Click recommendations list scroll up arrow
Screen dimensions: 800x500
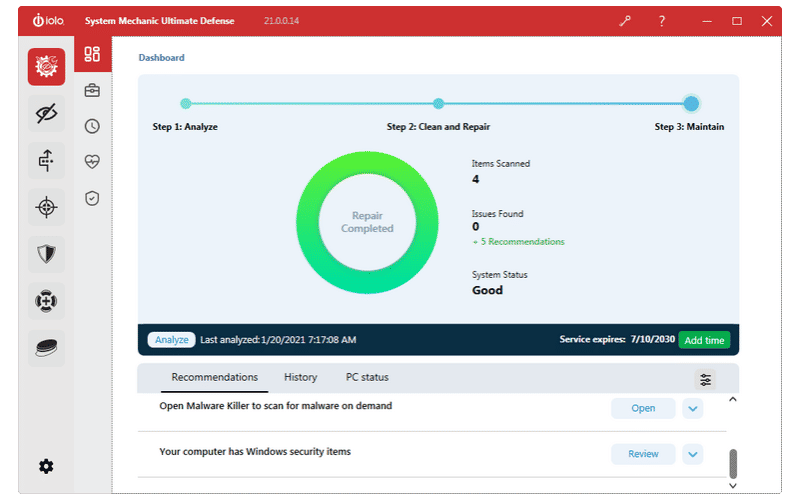pos(733,399)
